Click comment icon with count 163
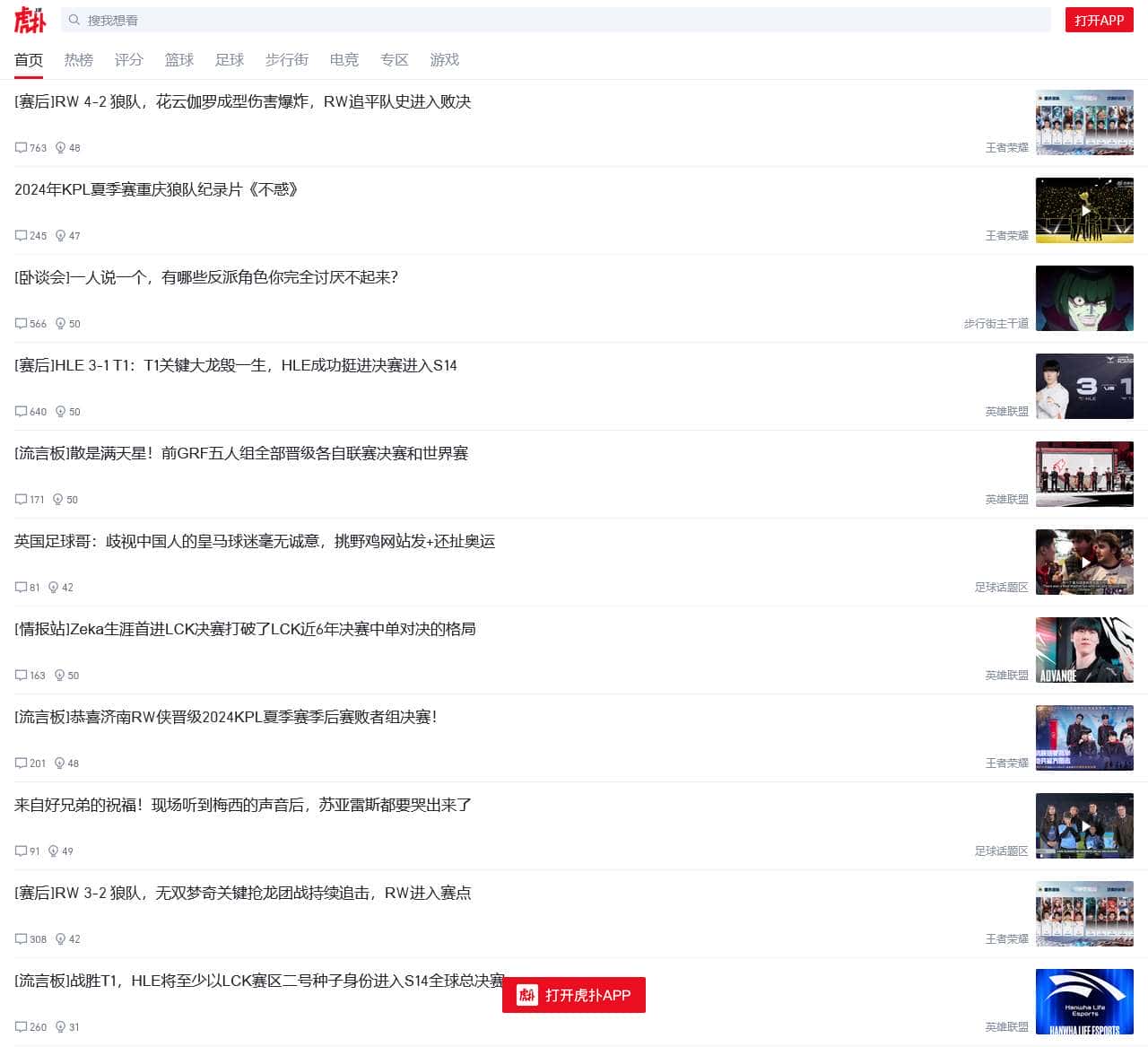Image resolution: width=1148 pixels, height=1047 pixels. coord(21,676)
